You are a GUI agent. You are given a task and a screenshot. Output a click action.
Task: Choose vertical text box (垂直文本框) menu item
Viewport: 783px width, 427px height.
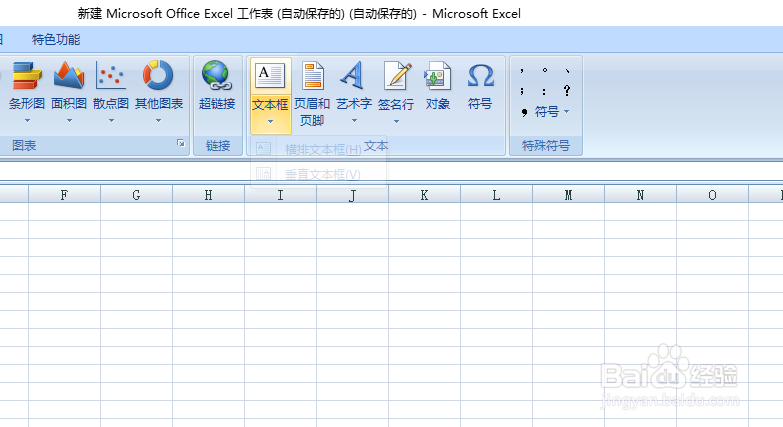[x=319, y=174]
